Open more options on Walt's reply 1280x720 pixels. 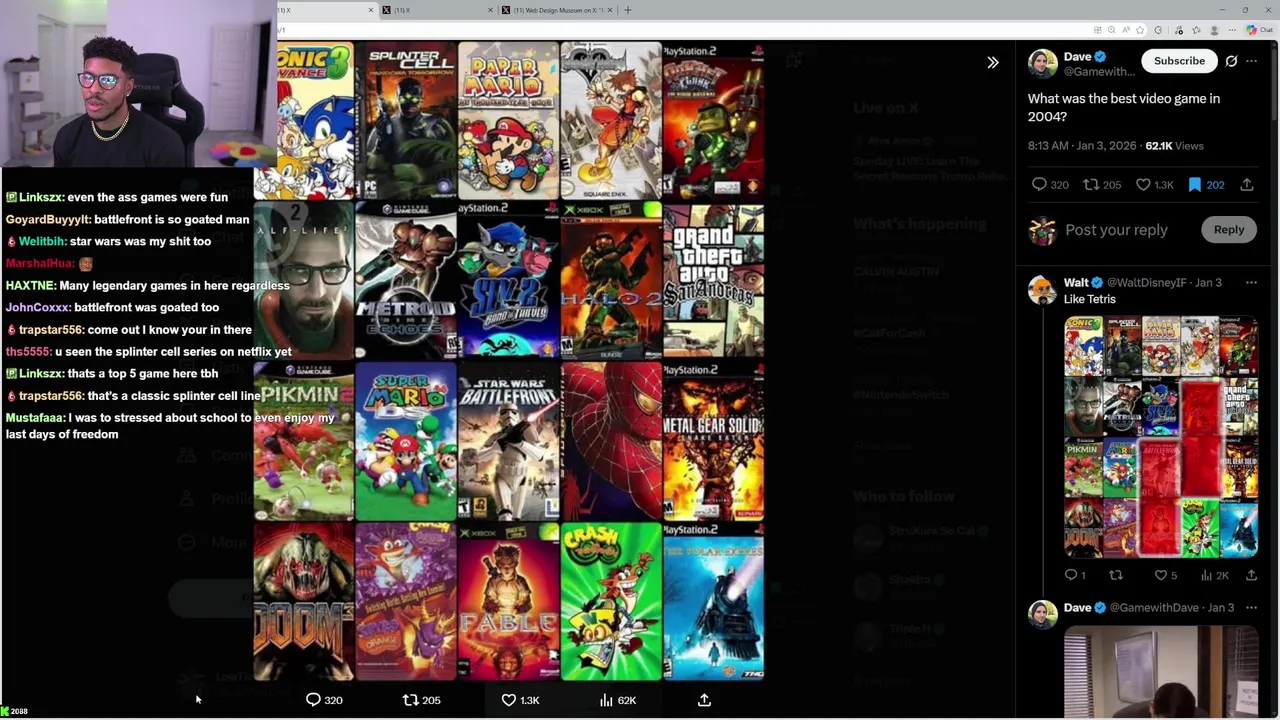point(1251,283)
